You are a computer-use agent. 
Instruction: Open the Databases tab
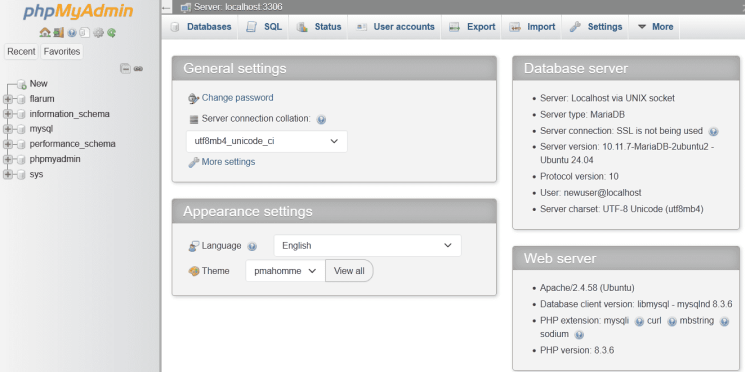click(201, 27)
